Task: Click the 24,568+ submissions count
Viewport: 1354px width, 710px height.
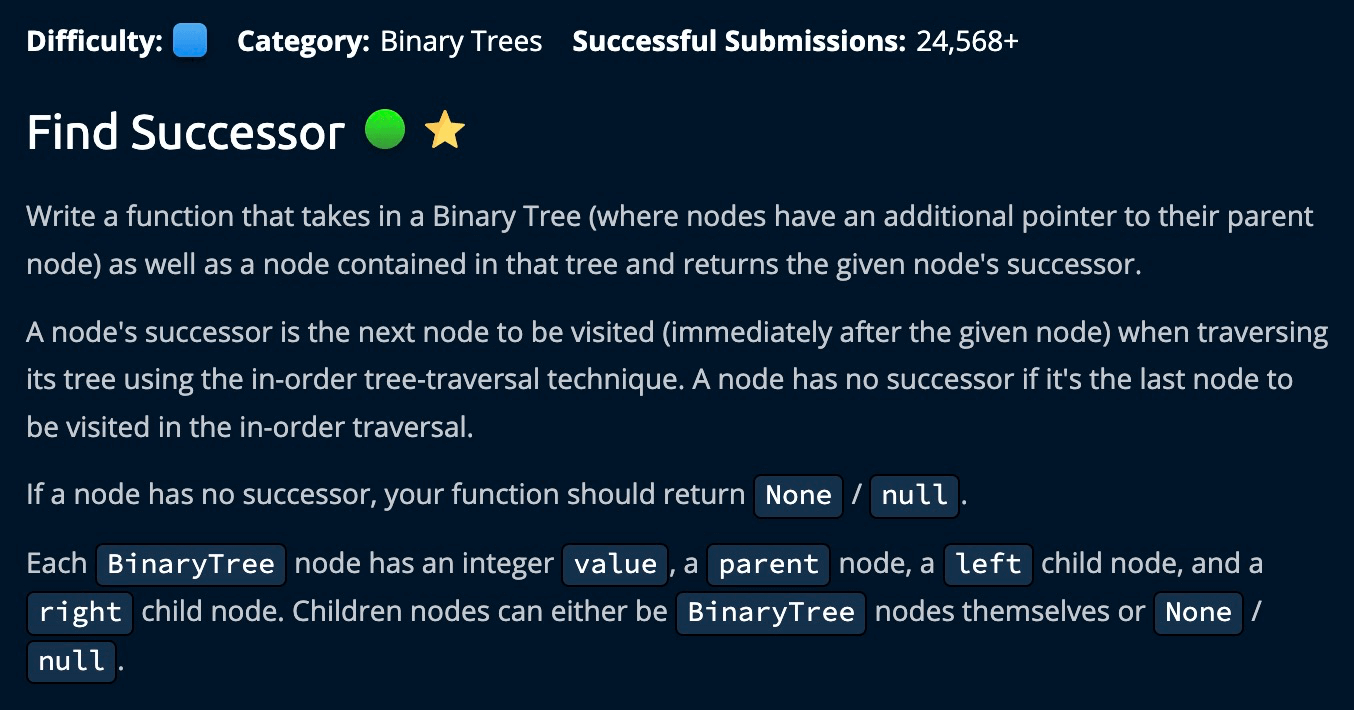Action: pyautogui.click(x=967, y=42)
